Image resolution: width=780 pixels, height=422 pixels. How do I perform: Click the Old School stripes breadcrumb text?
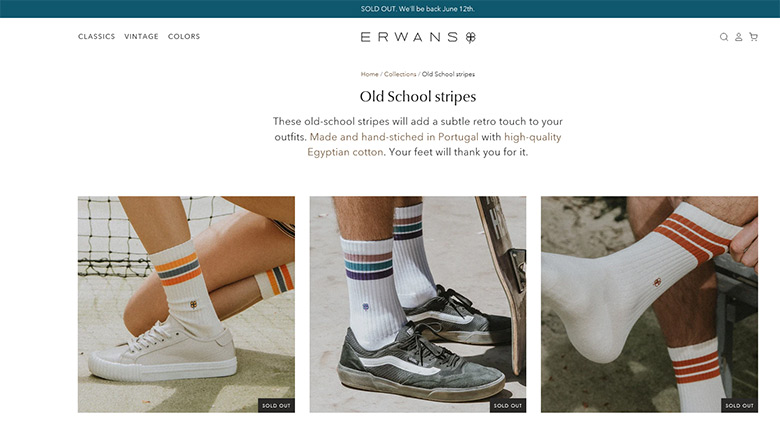pos(448,74)
